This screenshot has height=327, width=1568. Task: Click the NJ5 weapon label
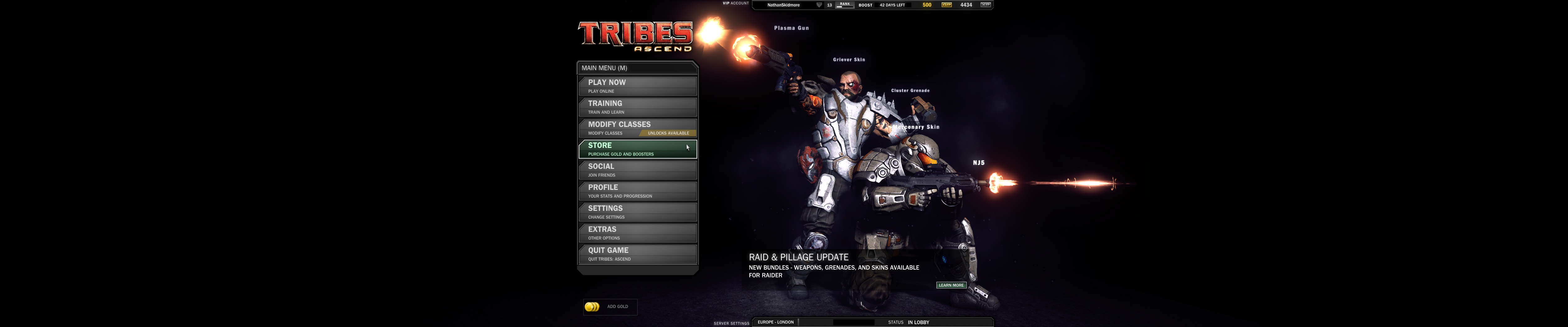978,163
